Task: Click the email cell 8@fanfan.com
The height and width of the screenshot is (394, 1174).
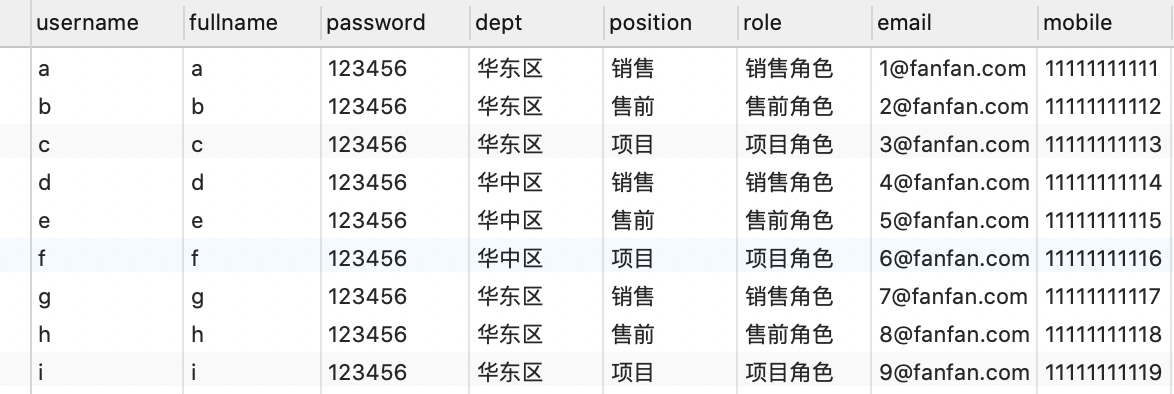Action: click(x=955, y=335)
